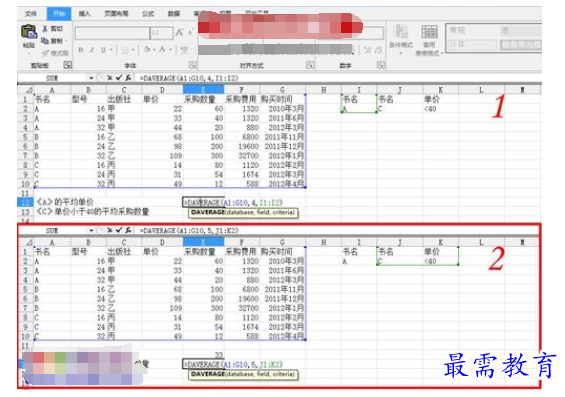Click the Fill Color bucket icon

pos(147,49)
